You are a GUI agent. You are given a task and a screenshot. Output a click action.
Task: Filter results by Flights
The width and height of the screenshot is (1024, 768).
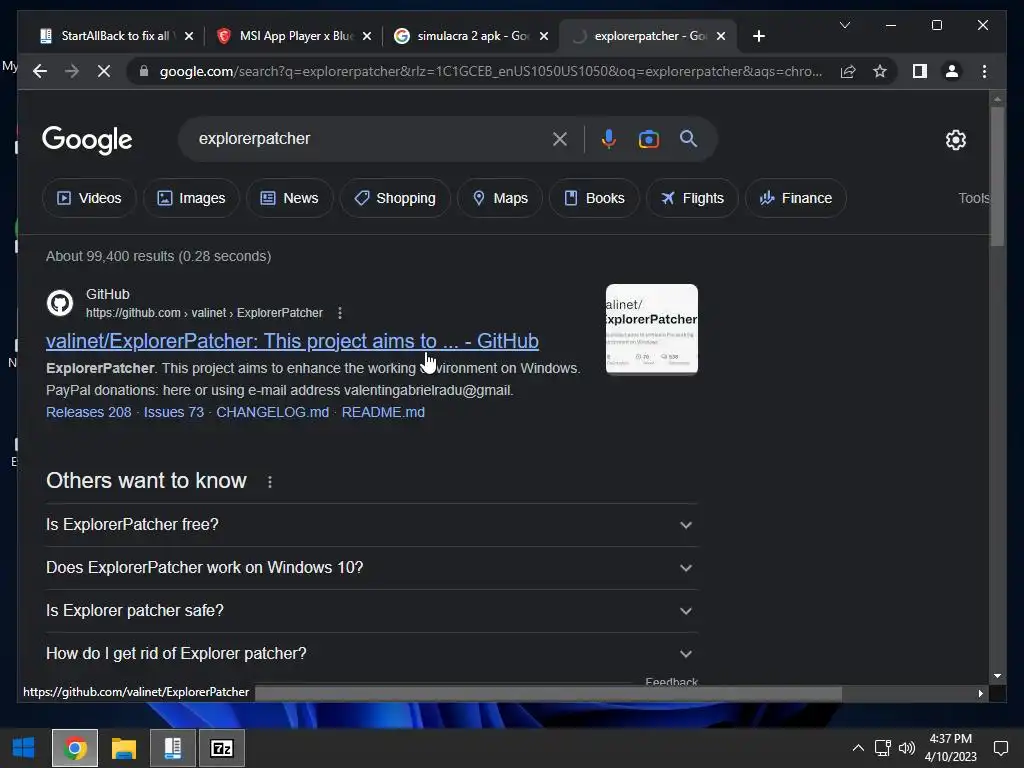(692, 198)
